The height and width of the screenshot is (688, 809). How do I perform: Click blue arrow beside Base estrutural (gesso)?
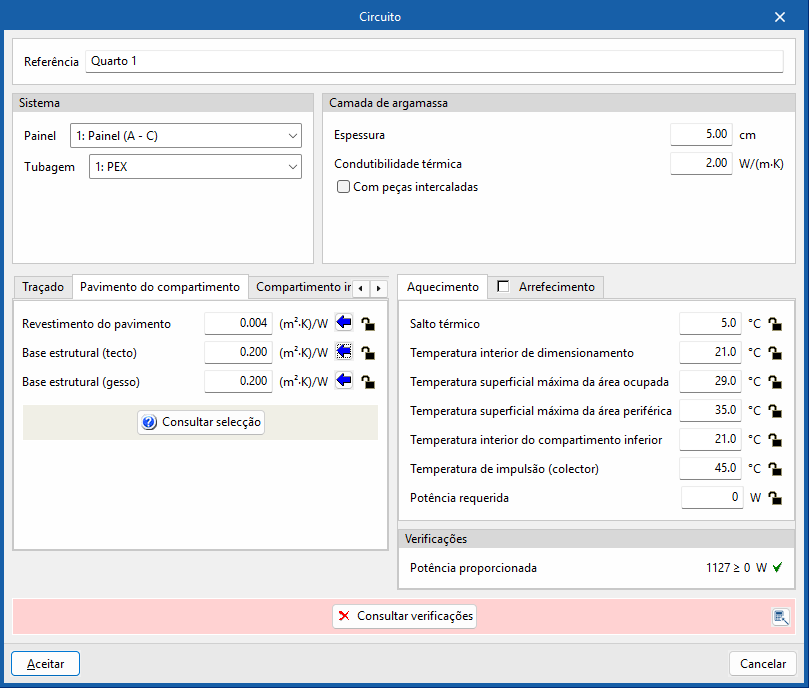pos(344,381)
